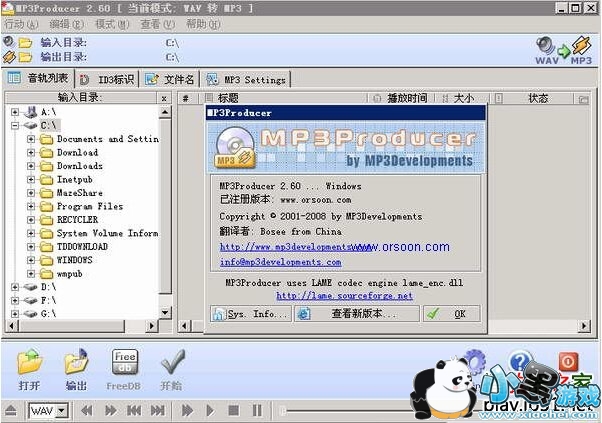Click the red power exit icon
Image resolution: width=602 pixels, height=423 pixels.
568,362
